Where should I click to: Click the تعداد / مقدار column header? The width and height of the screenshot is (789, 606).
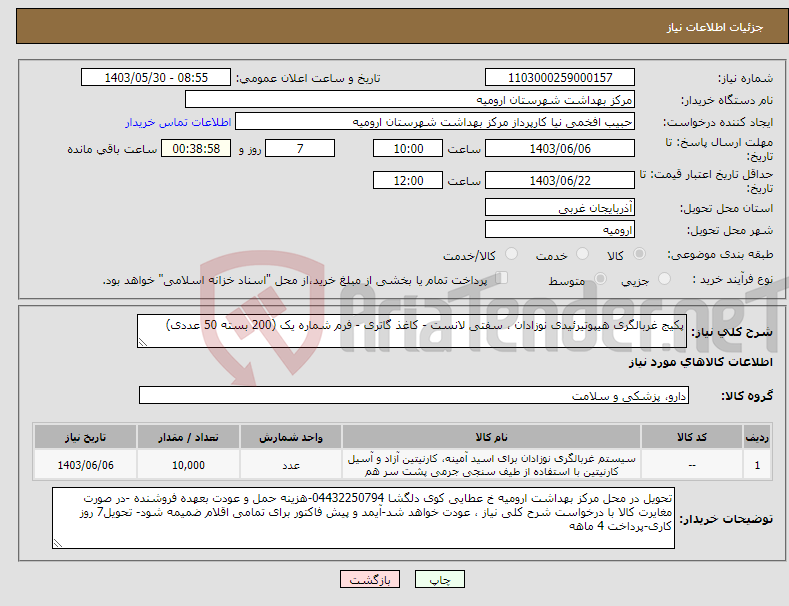[x=188, y=436]
